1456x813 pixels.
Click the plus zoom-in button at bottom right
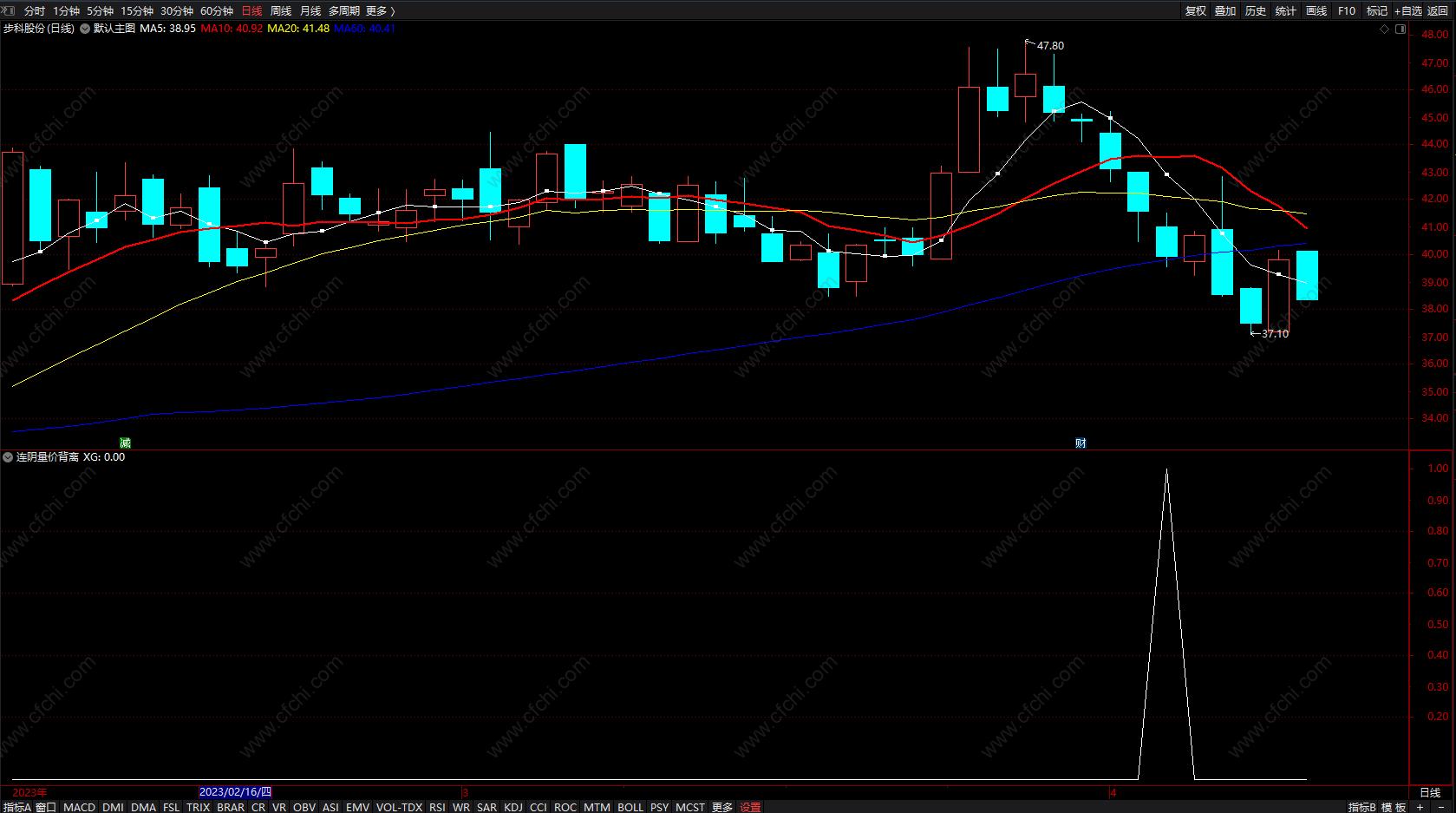[1420, 807]
